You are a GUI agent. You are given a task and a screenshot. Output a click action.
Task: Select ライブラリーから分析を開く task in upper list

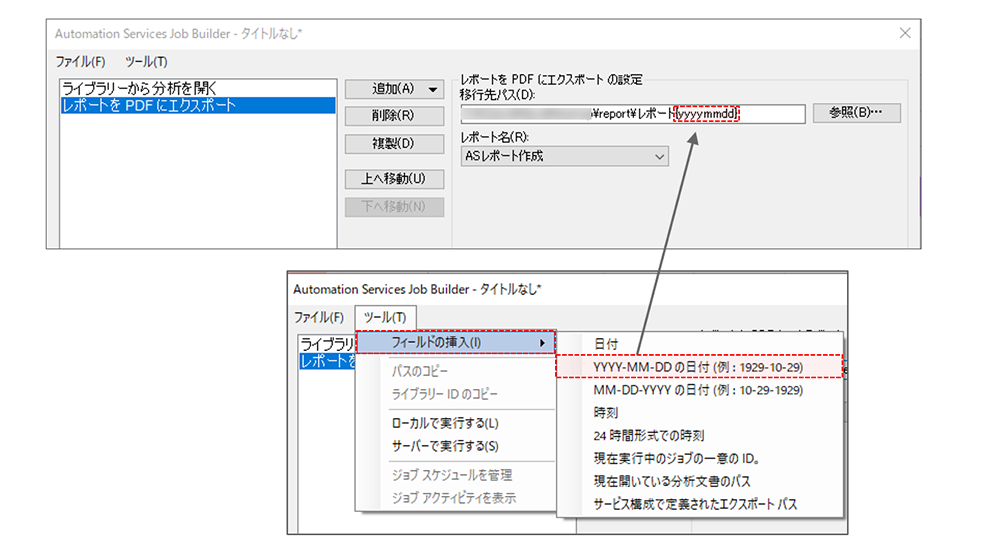coord(198,88)
